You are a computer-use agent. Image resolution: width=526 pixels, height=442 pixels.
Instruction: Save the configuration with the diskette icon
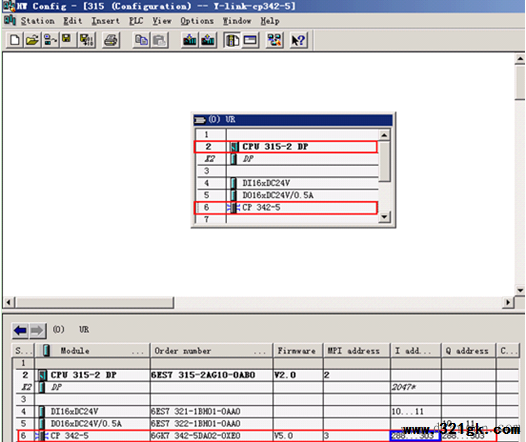point(67,41)
